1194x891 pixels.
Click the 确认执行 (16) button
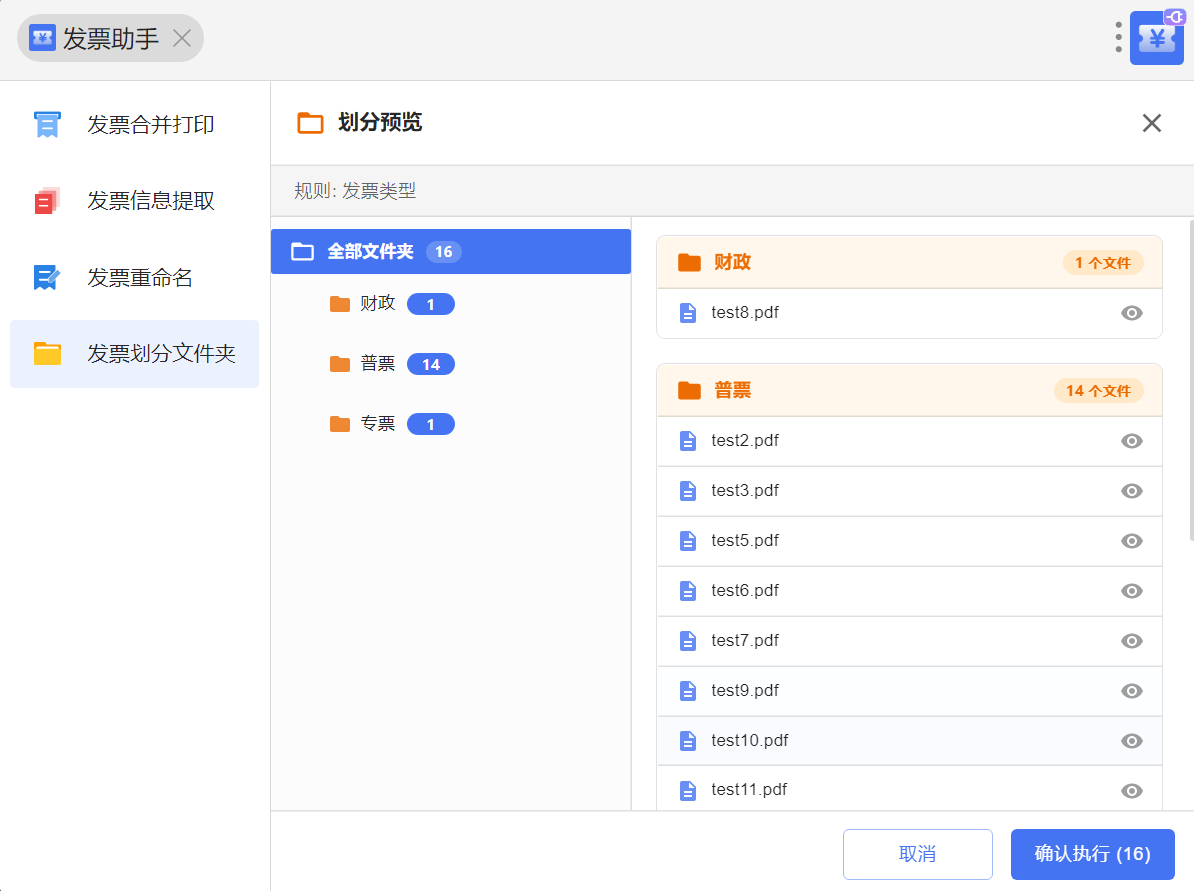click(1092, 854)
